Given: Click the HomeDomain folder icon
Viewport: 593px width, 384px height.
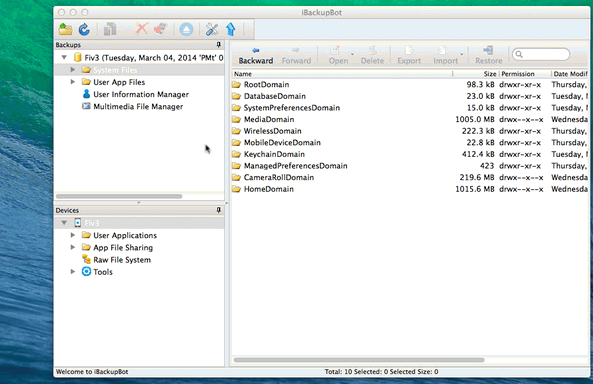Looking at the screenshot, I should [x=236, y=189].
